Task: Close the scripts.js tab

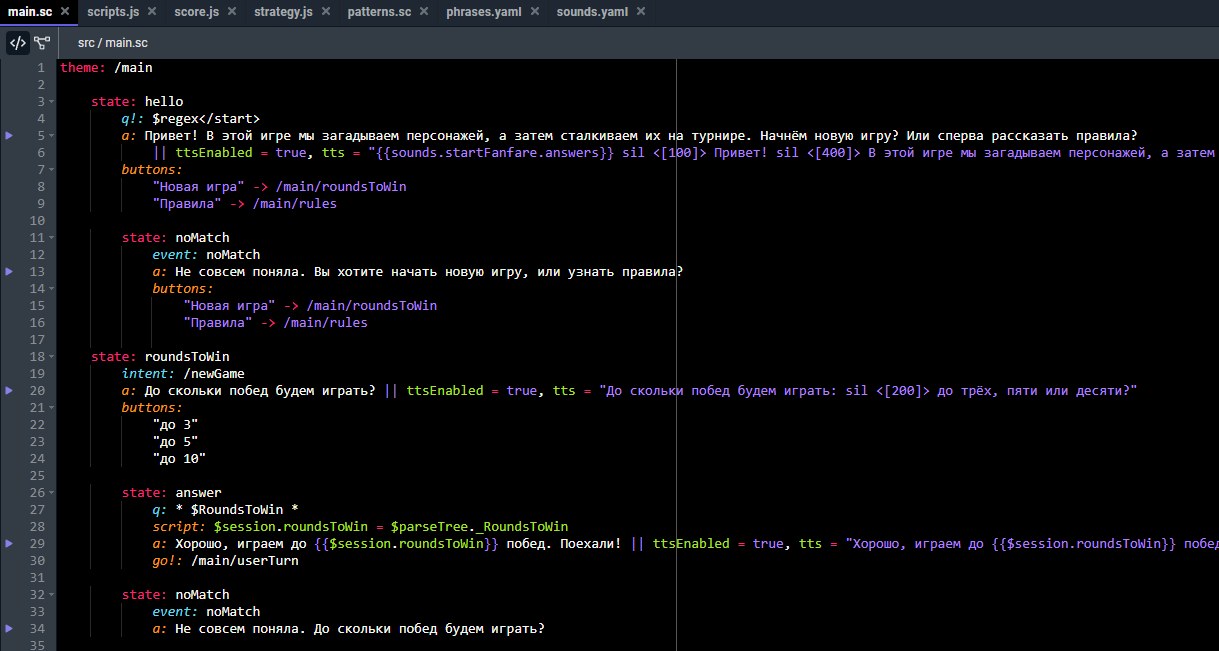Action: click(152, 12)
